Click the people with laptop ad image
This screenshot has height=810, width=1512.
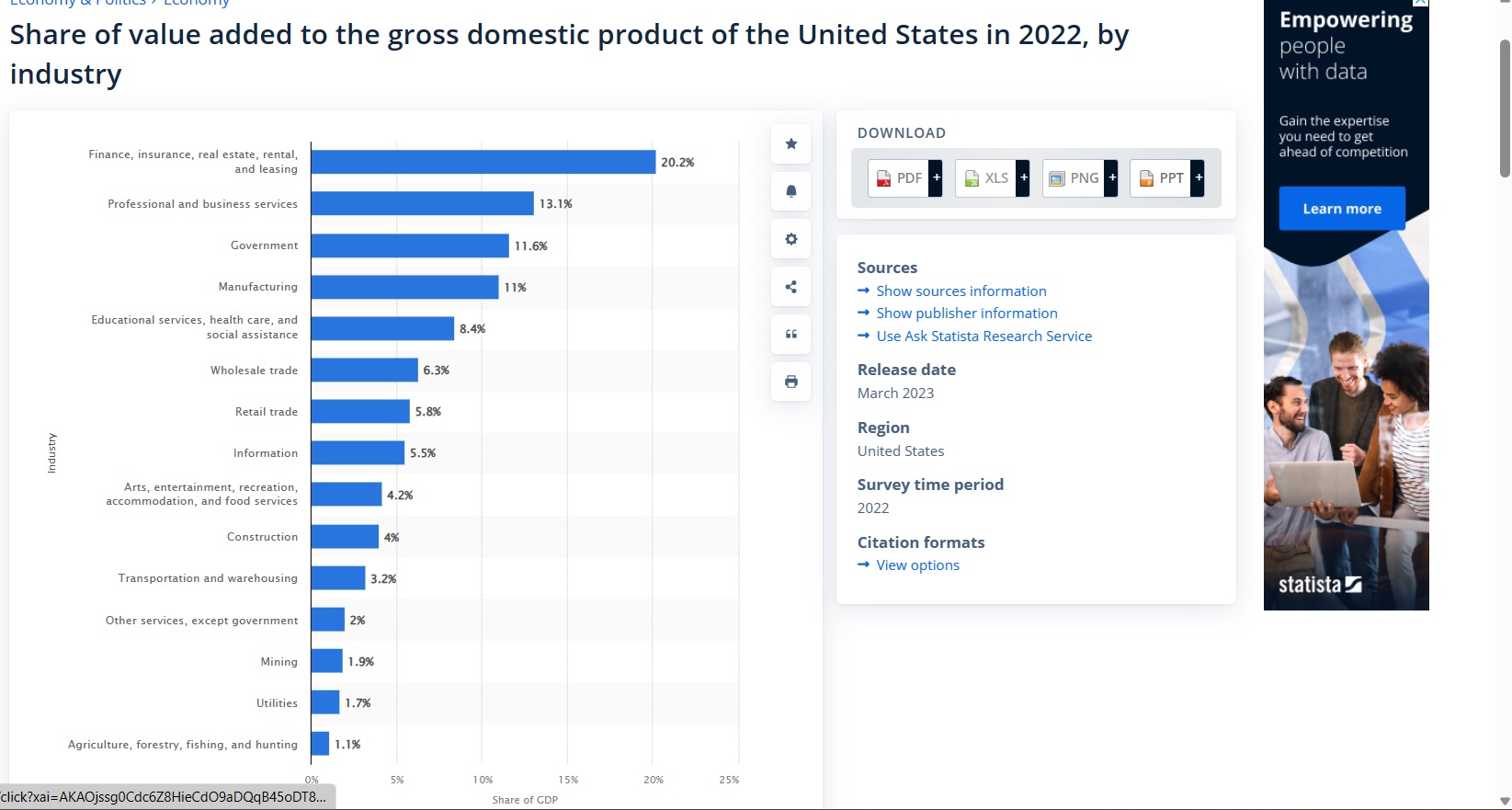point(1346,432)
